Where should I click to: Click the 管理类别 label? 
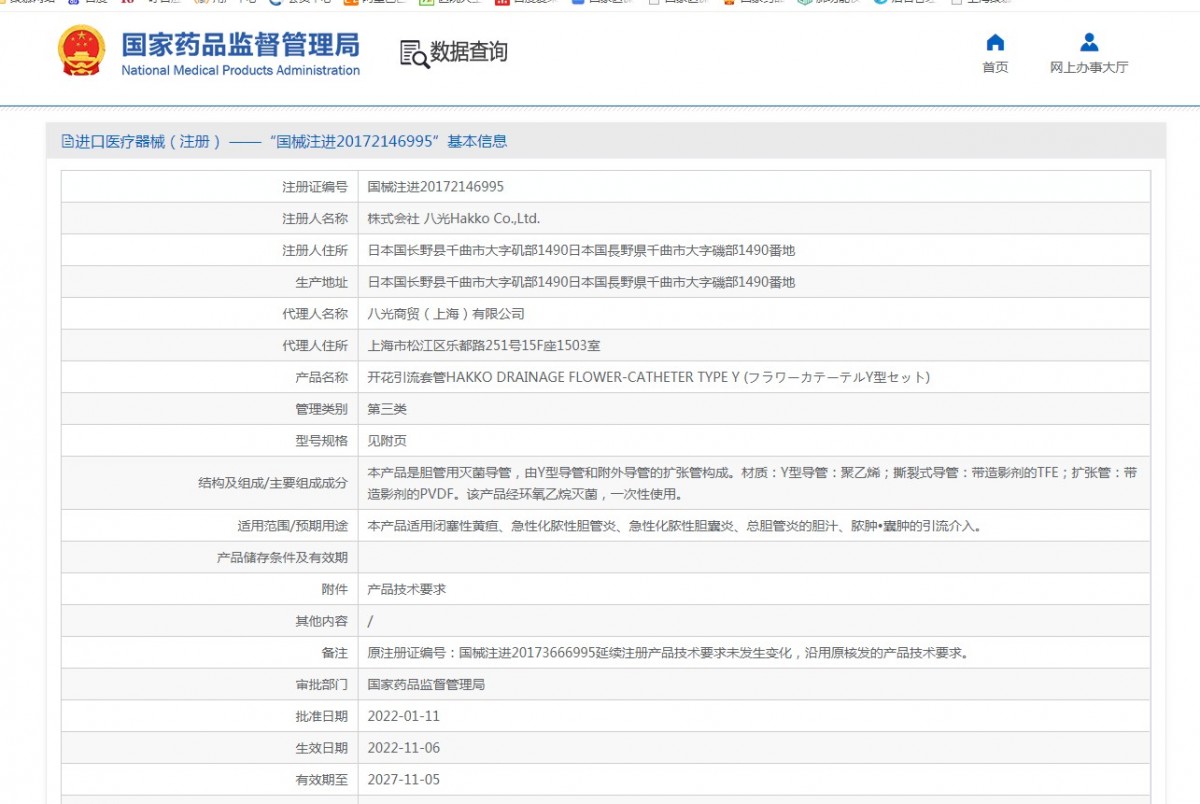(321, 409)
